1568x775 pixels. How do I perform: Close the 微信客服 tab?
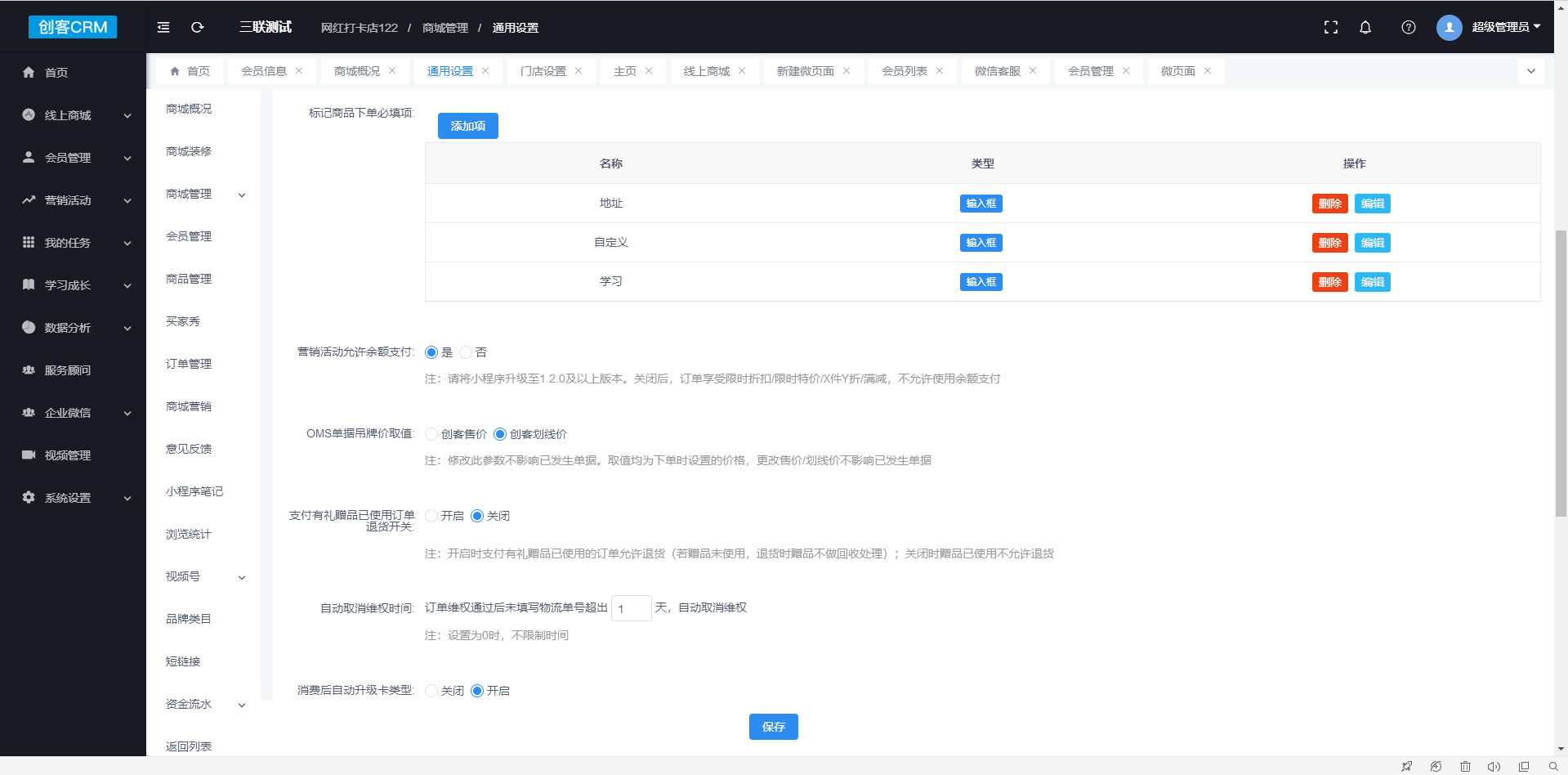(1033, 71)
